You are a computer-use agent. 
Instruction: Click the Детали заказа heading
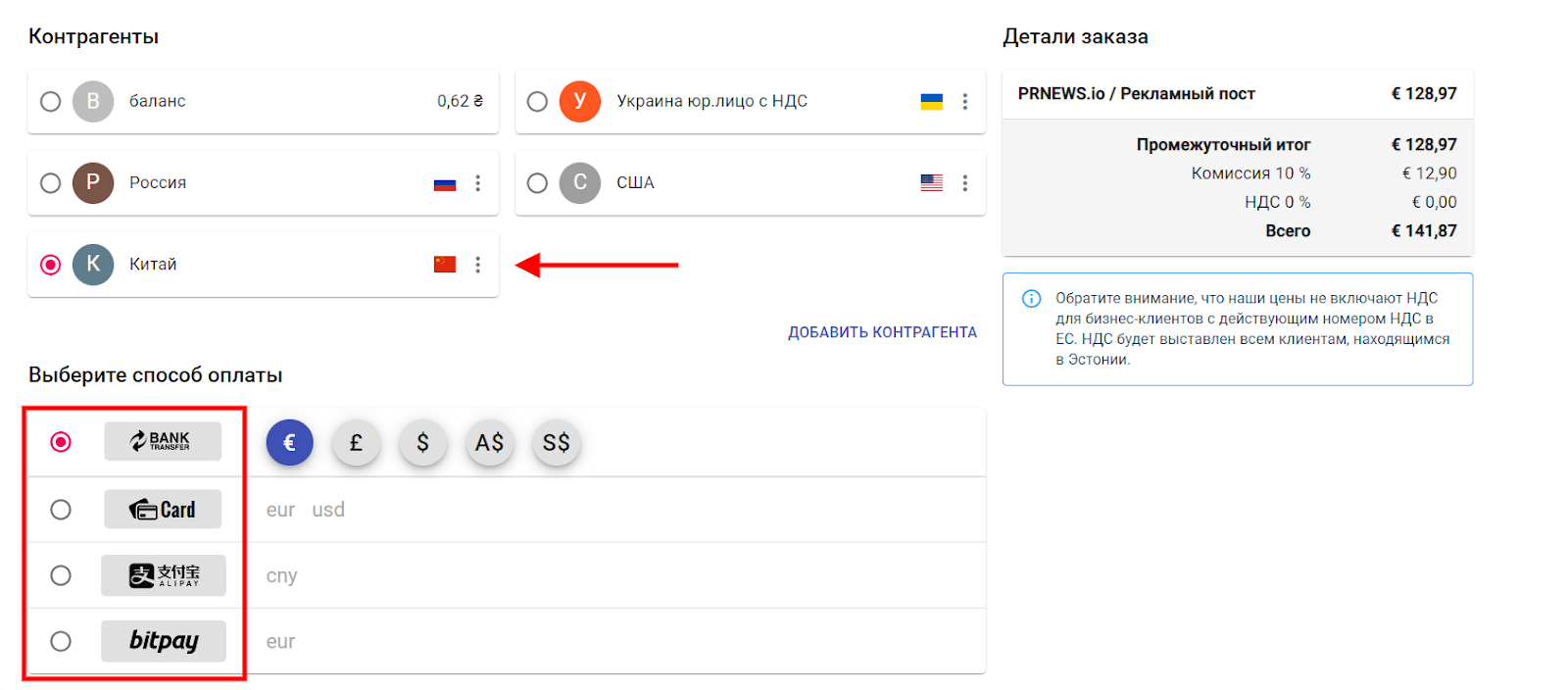(1075, 37)
